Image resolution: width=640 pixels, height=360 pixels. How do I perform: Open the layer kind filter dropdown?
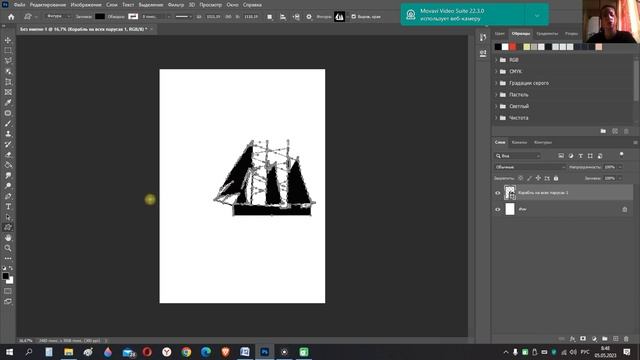[x=518, y=156]
